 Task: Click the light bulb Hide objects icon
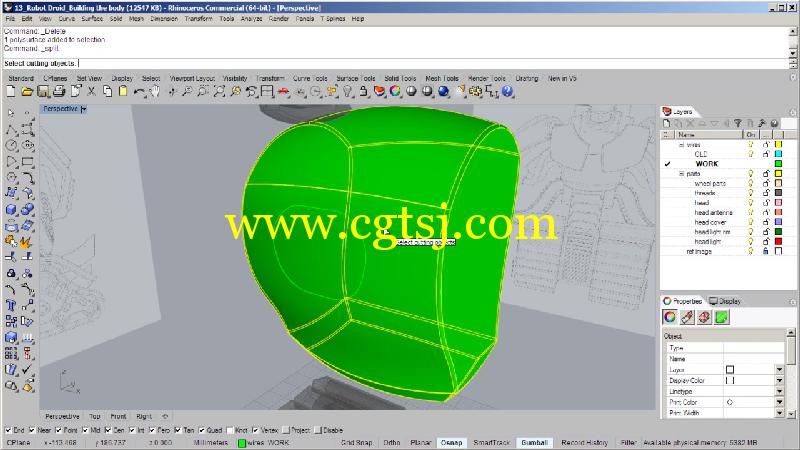pos(347,91)
